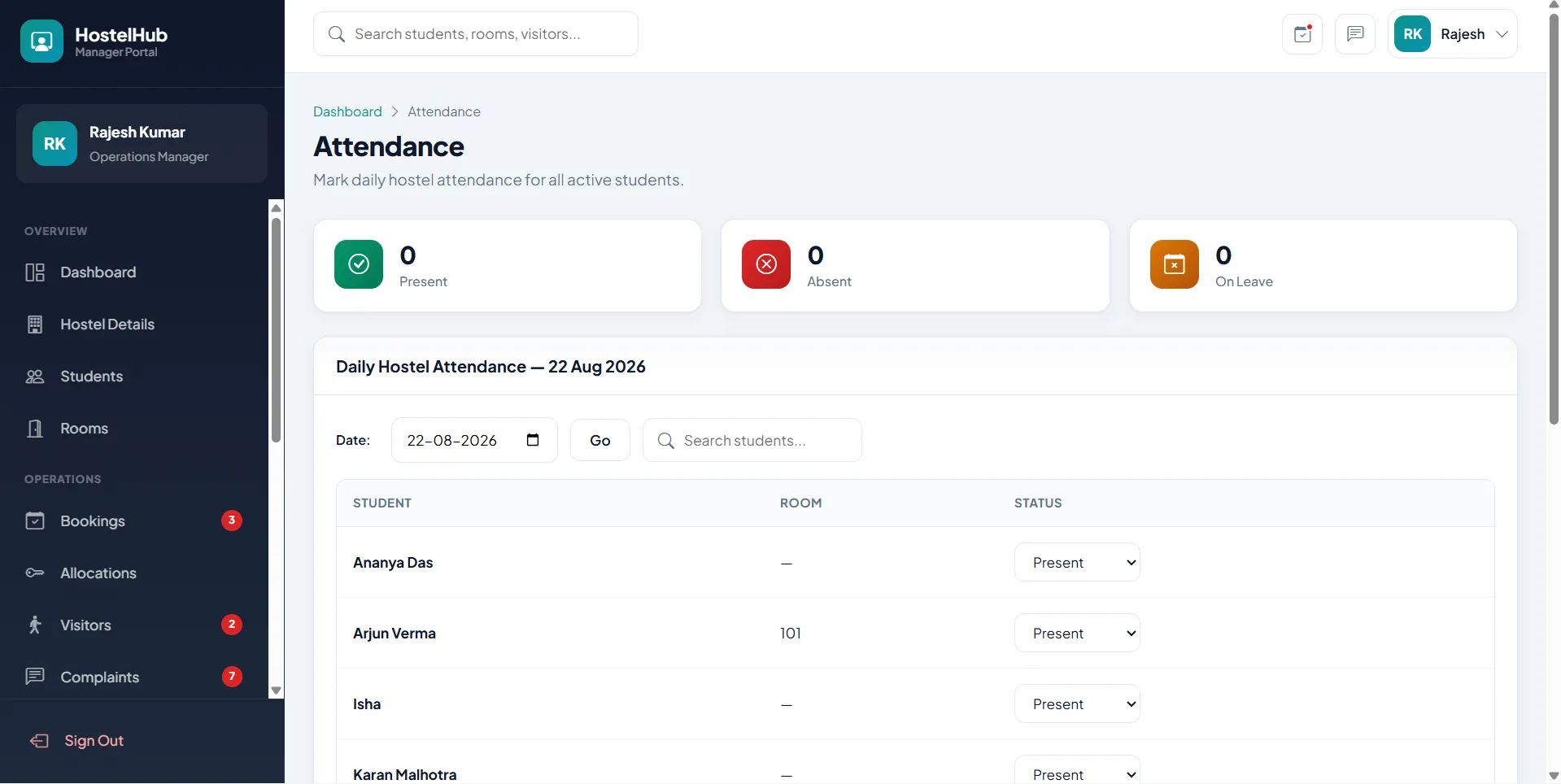Click the HostelHub logo icon
This screenshot has height=784, width=1561.
pyautogui.click(x=41, y=41)
